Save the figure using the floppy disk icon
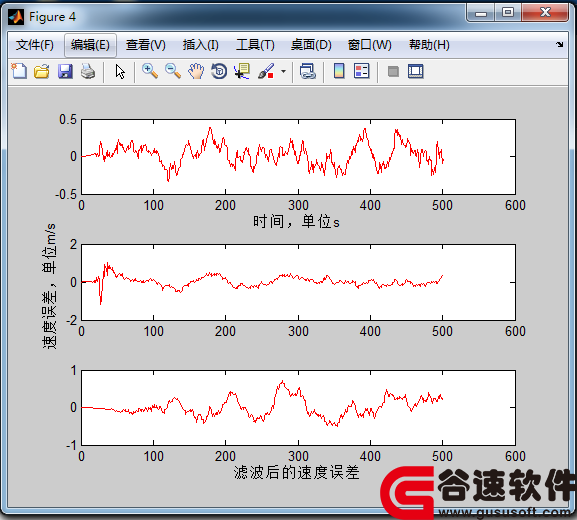Viewport: 577px width, 520px height. pos(65,71)
